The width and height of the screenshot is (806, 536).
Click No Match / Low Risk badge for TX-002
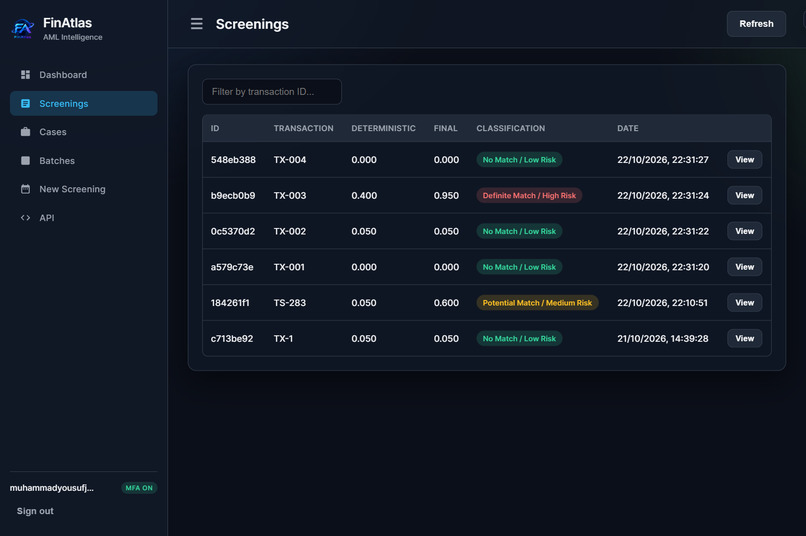click(x=519, y=231)
